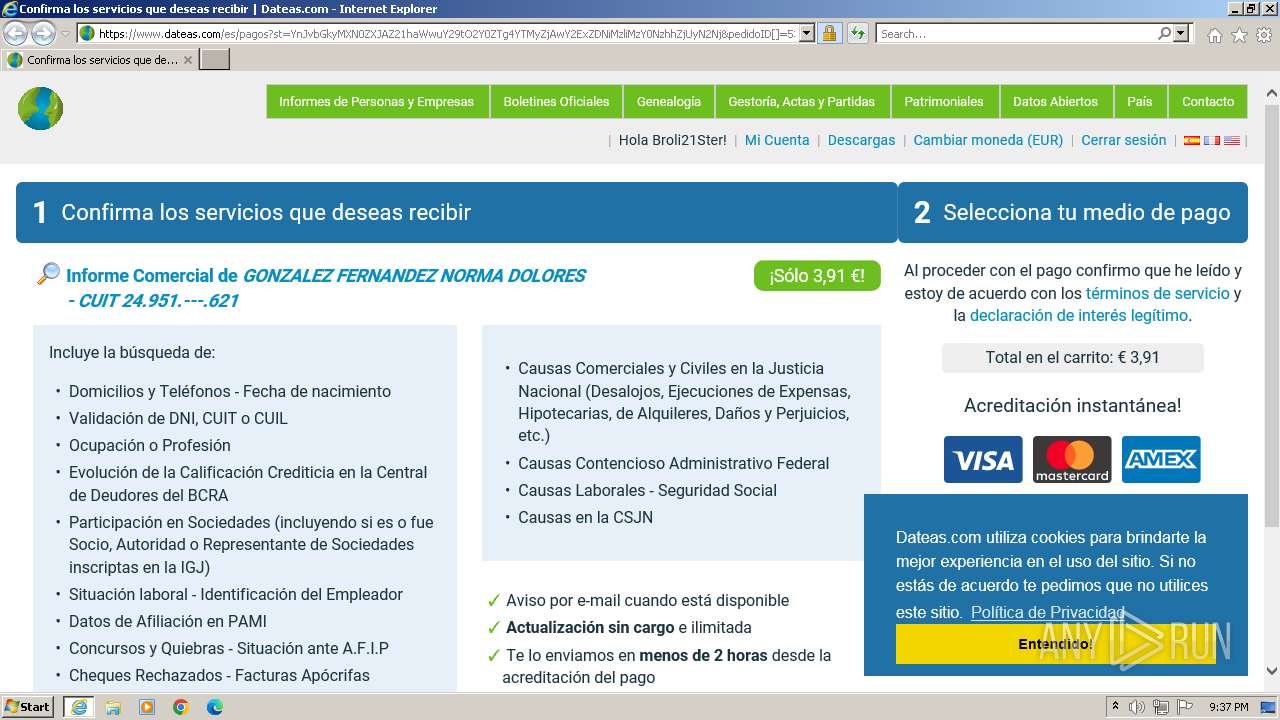The width and height of the screenshot is (1280, 720).
Task: Show hidden system tray icons
Action: [x=1115, y=707]
